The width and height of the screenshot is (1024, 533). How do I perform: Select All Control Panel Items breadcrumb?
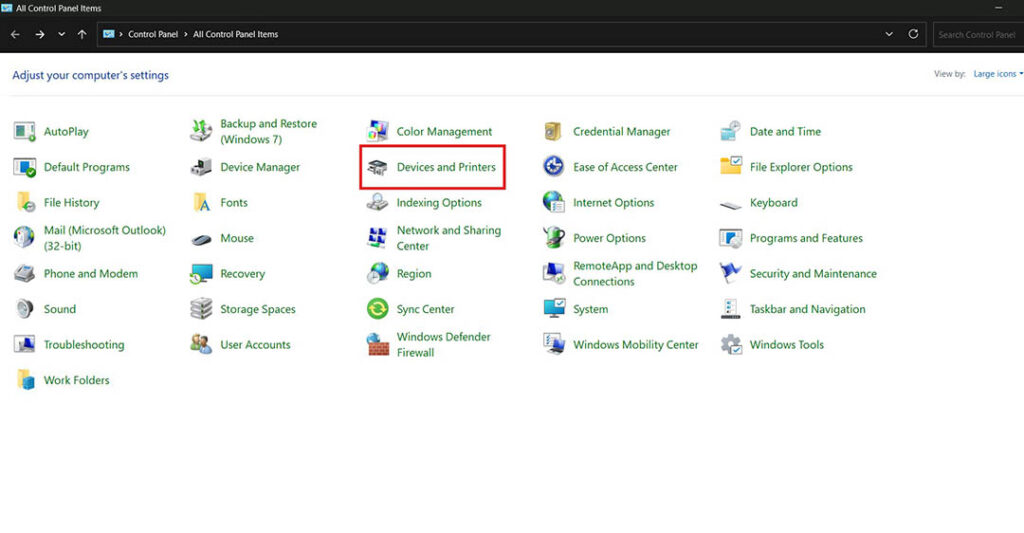pyautogui.click(x=235, y=34)
